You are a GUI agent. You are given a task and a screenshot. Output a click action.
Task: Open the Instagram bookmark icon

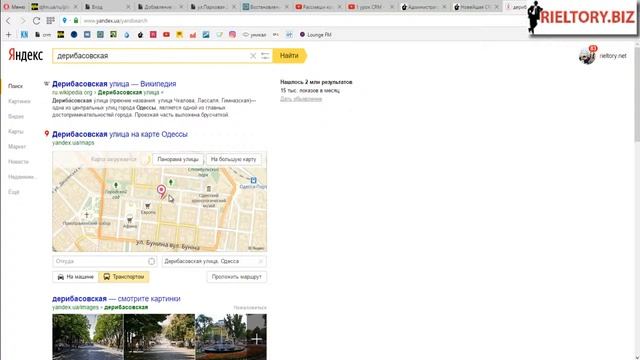[x=232, y=35]
